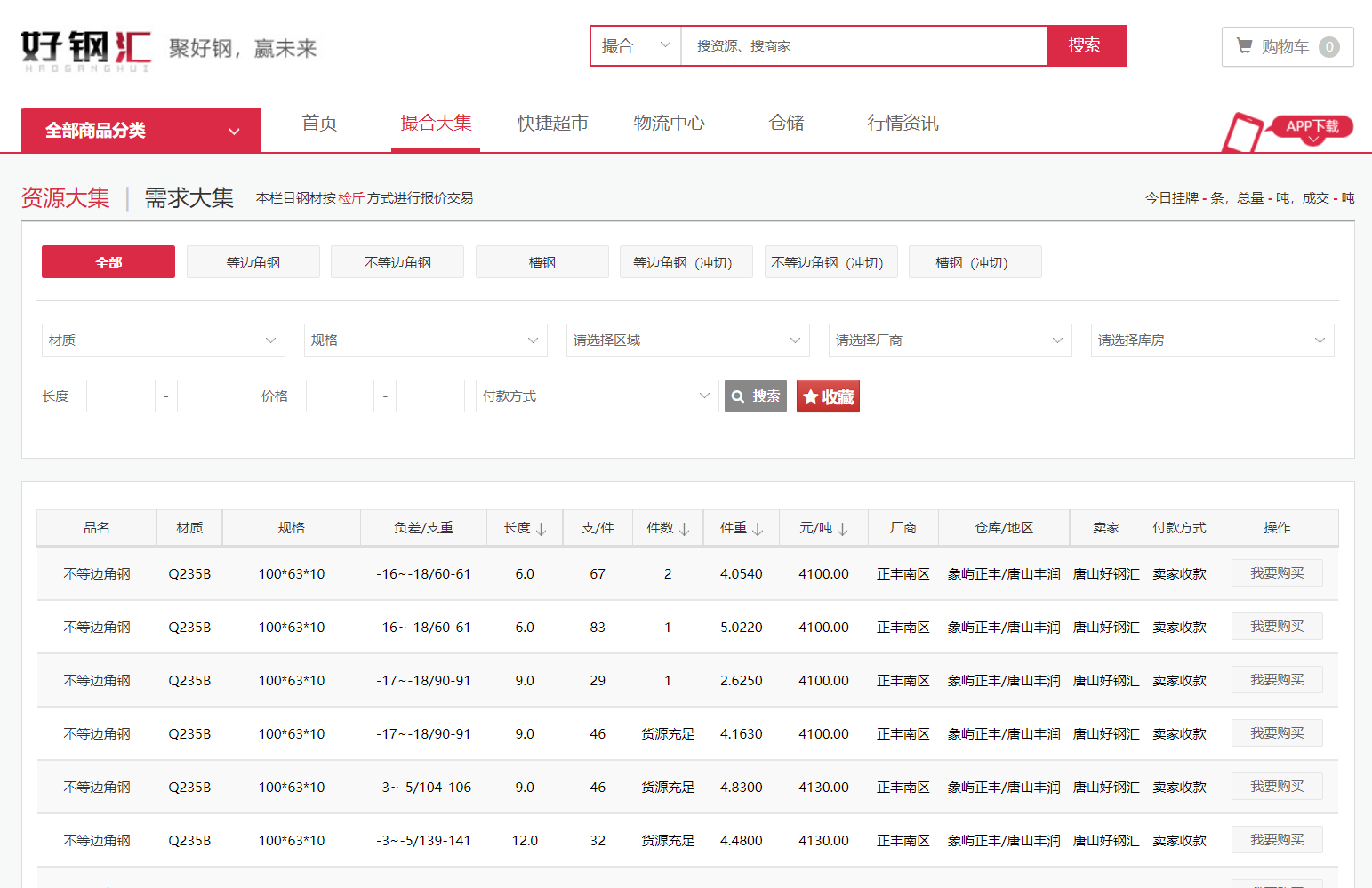1372x888 pixels.
Task: Sort by 件数 column arrow
Action: point(684,529)
